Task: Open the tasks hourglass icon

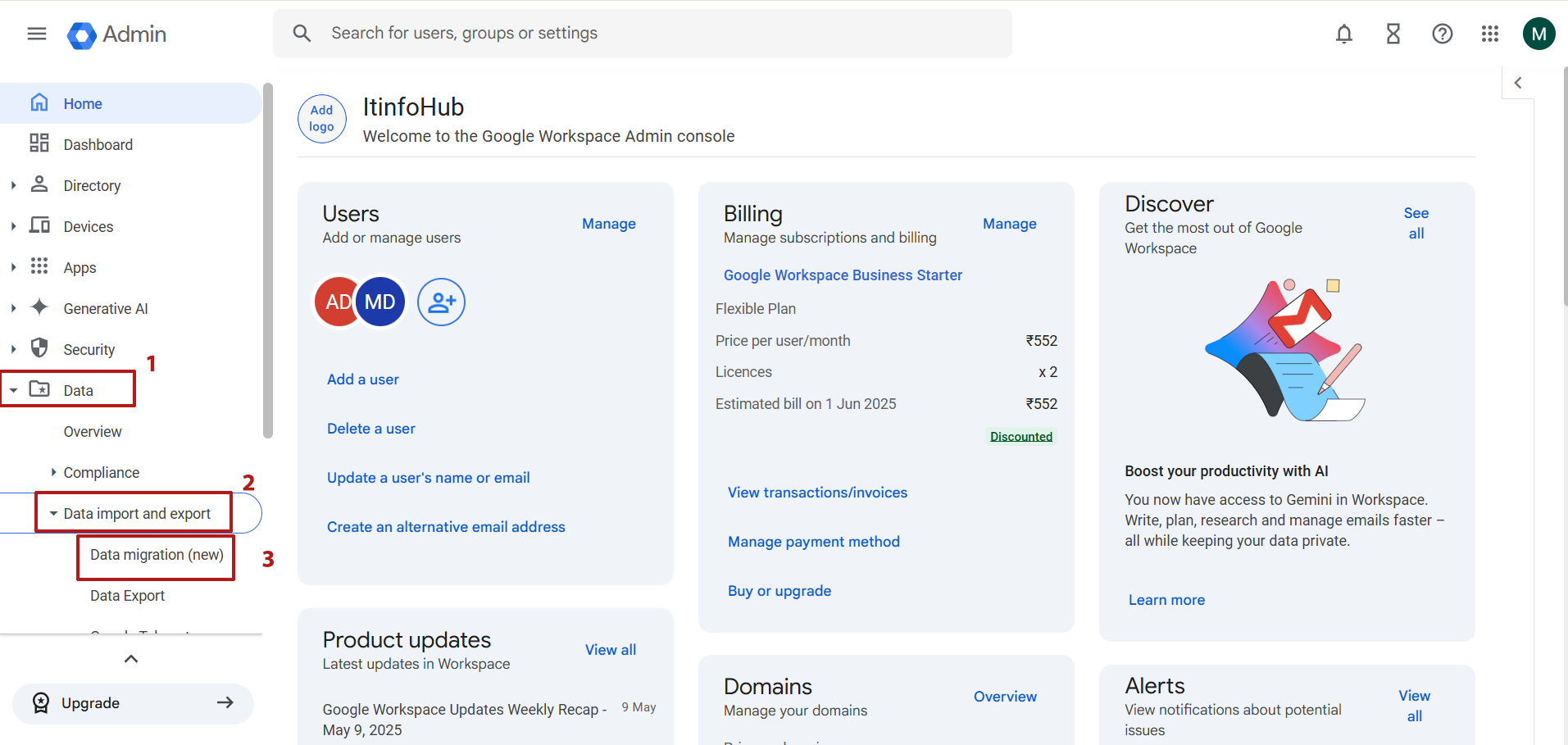Action: point(1393,34)
